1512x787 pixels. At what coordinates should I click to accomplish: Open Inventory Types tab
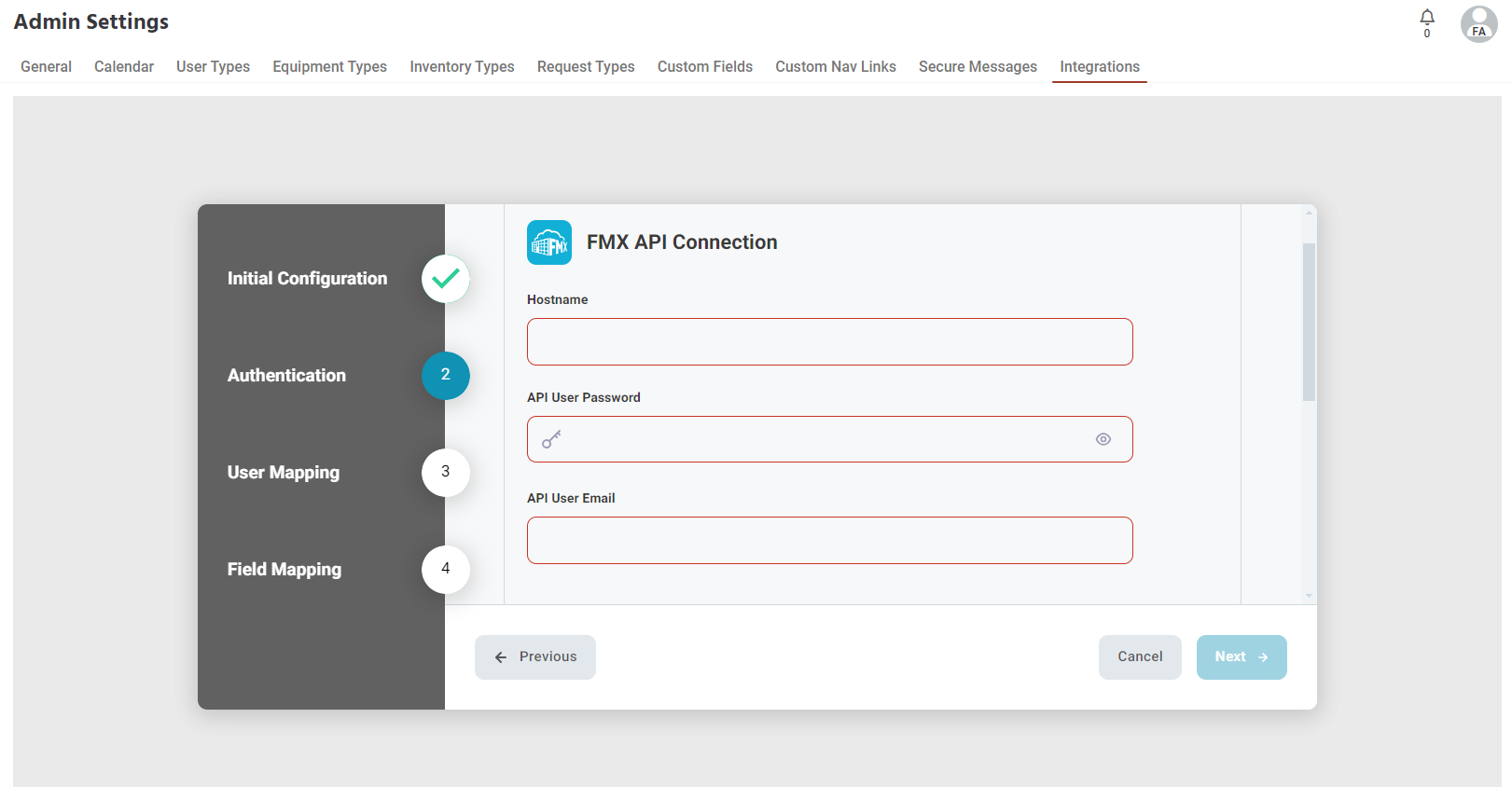click(x=462, y=66)
